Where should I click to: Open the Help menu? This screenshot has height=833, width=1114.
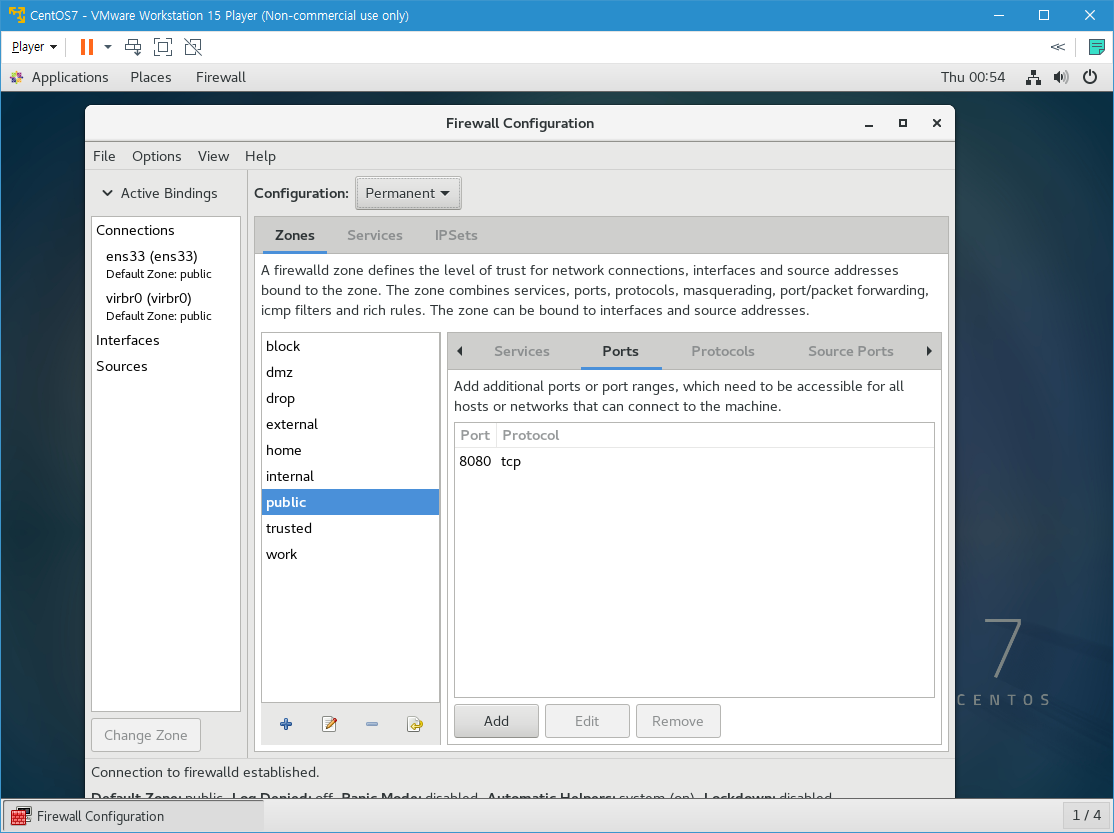coord(260,156)
